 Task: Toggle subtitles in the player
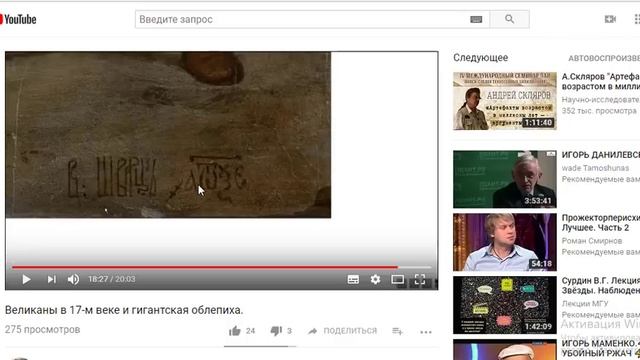tap(353, 279)
